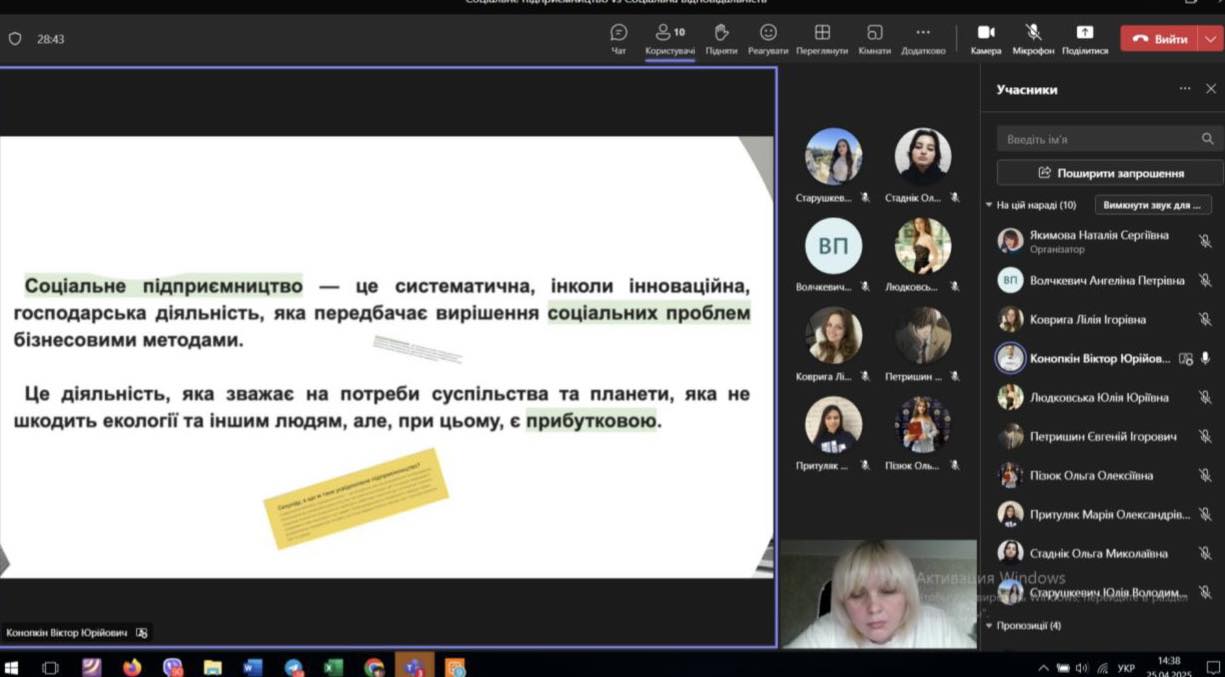Close the Учасники participants panel
Viewport: 1225px width, 677px height.
coord(1211,89)
